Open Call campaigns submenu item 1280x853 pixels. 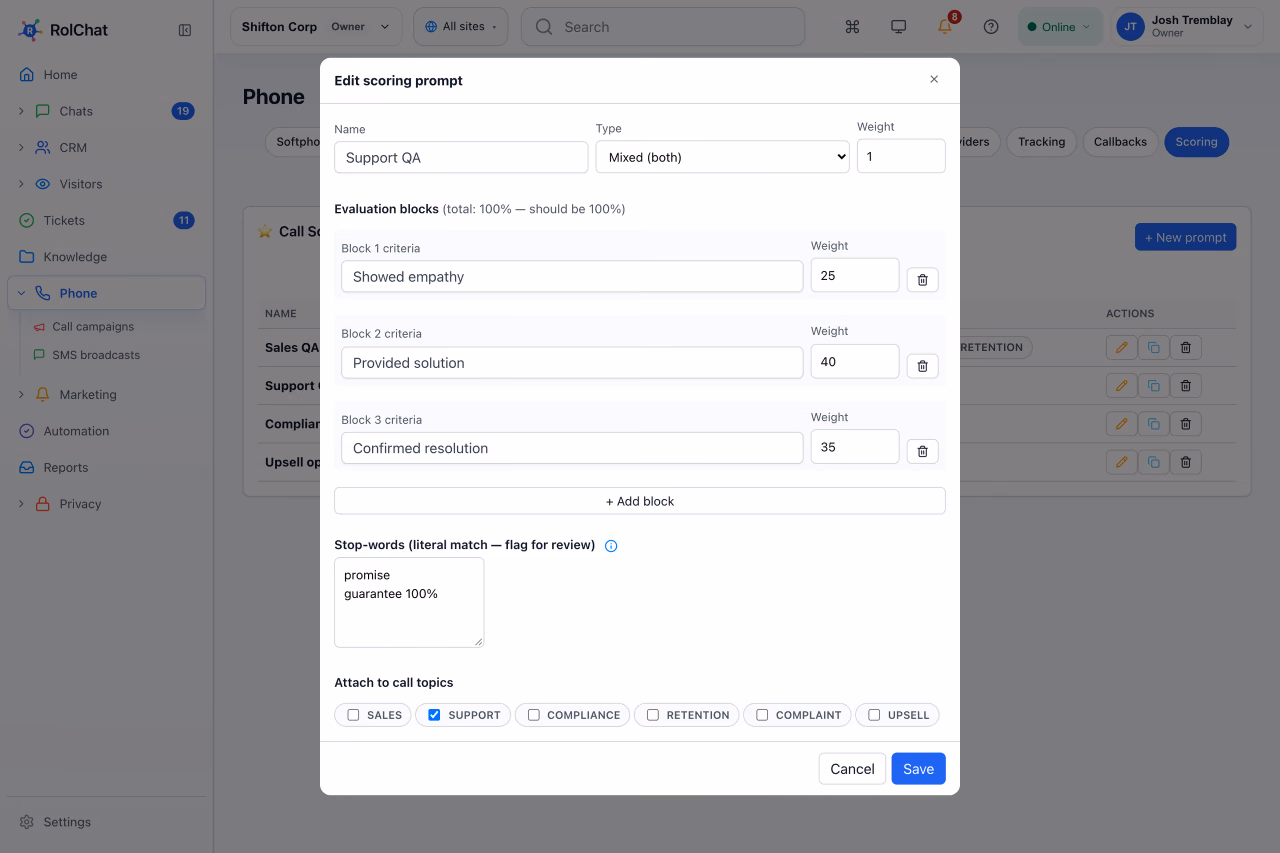click(92, 327)
